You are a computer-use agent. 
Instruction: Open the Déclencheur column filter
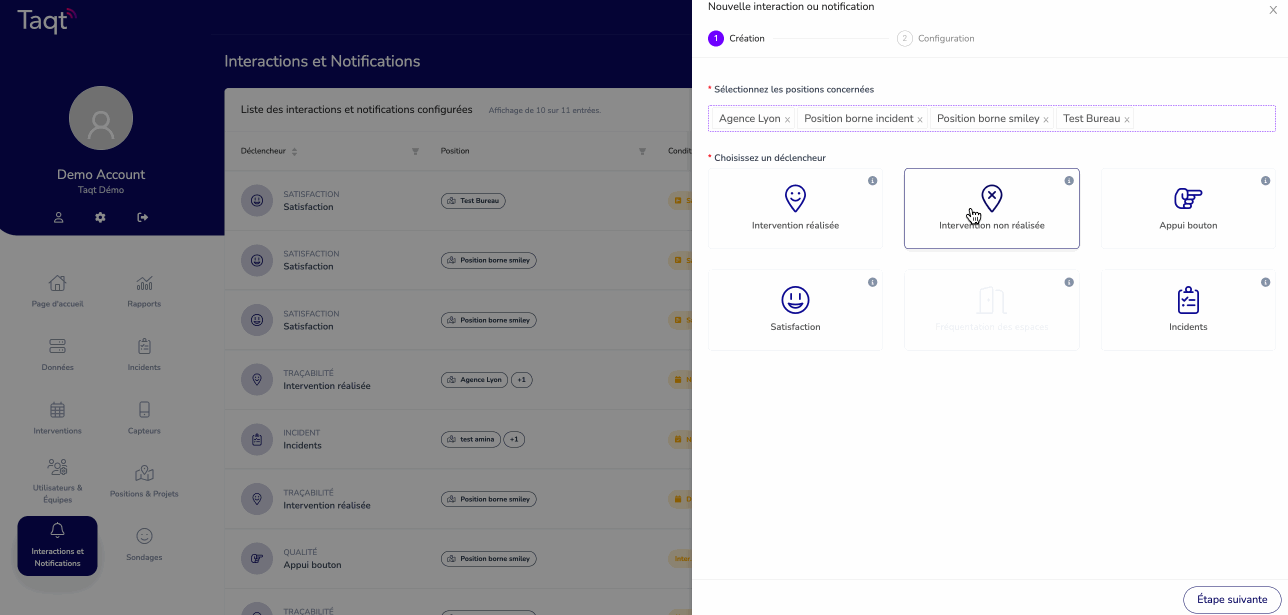pyautogui.click(x=415, y=151)
